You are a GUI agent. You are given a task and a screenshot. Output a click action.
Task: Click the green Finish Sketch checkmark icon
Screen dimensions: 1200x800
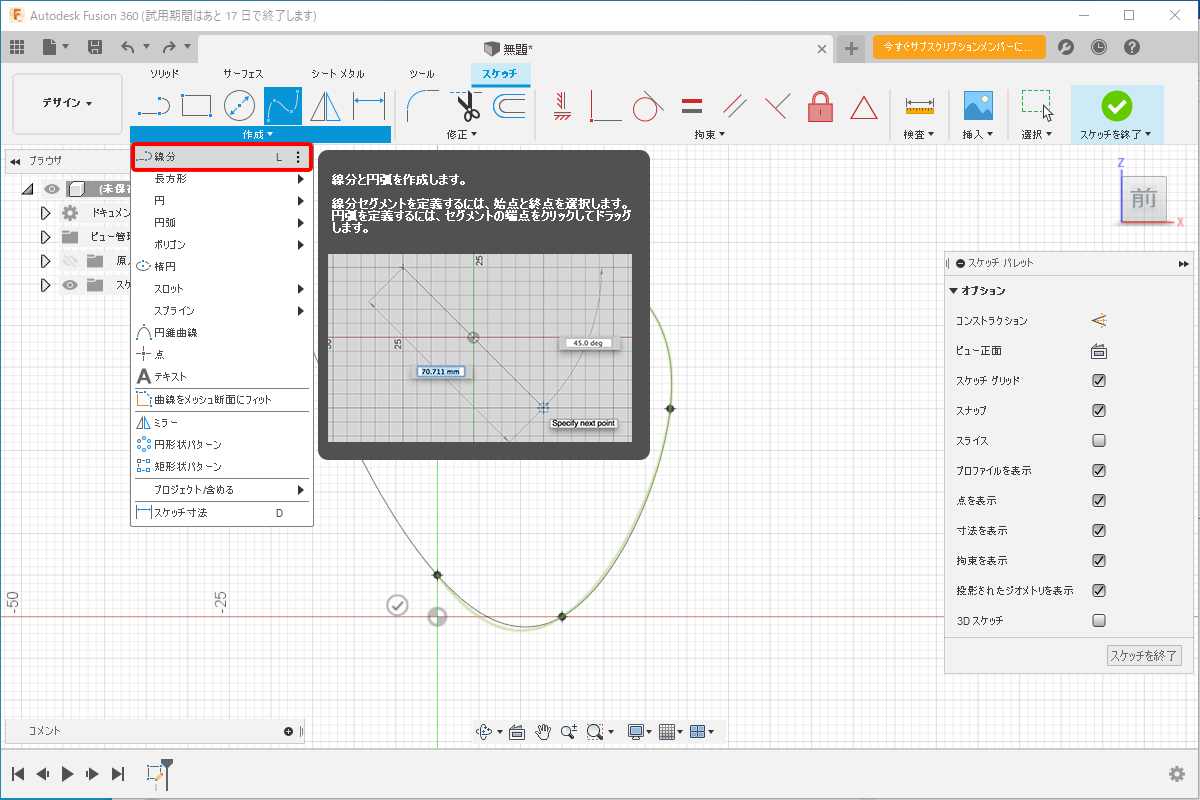coord(1116,105)
